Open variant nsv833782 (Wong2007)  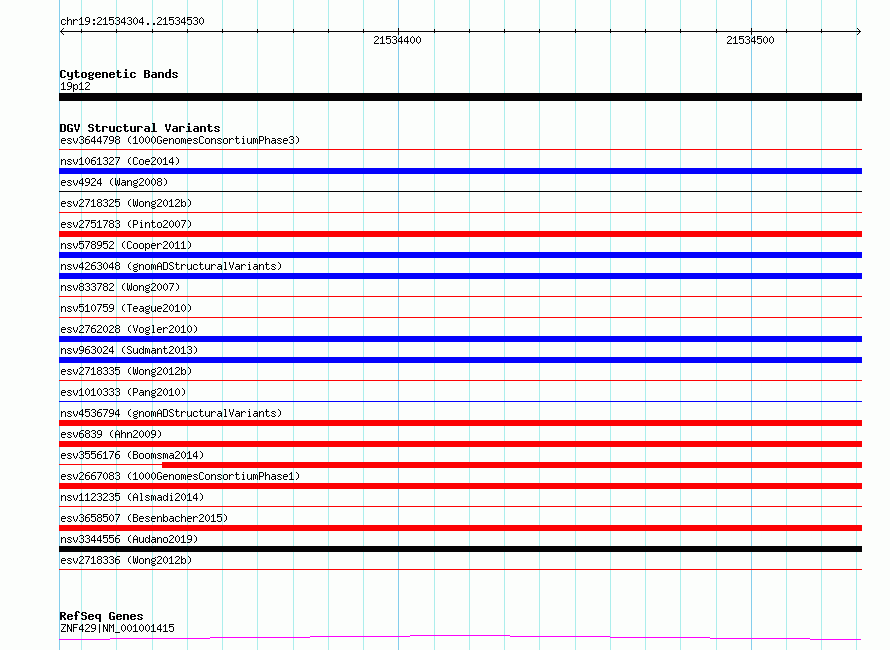(120, 287)
